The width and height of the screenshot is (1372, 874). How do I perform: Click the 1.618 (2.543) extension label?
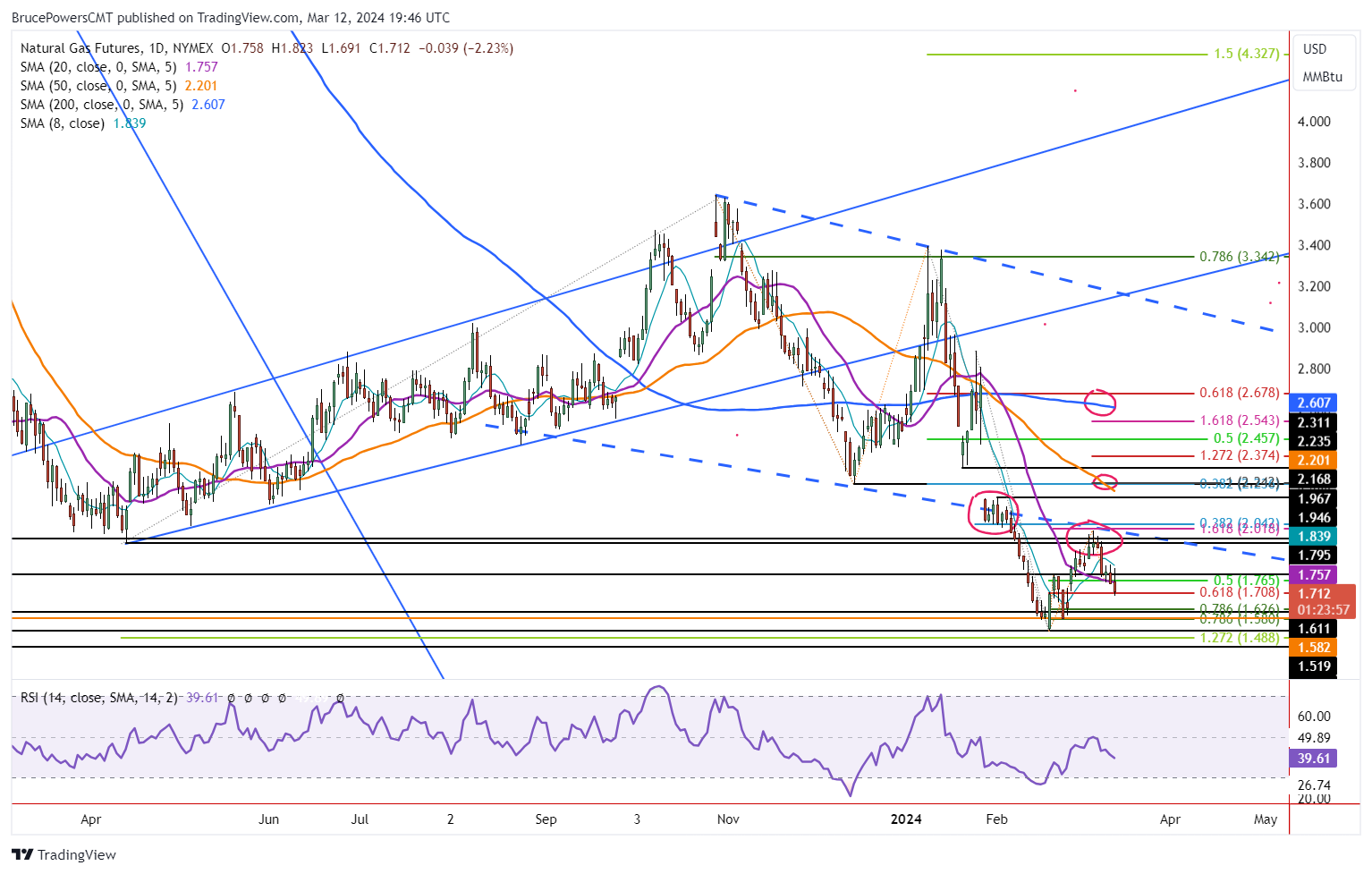coord(1240,420)
